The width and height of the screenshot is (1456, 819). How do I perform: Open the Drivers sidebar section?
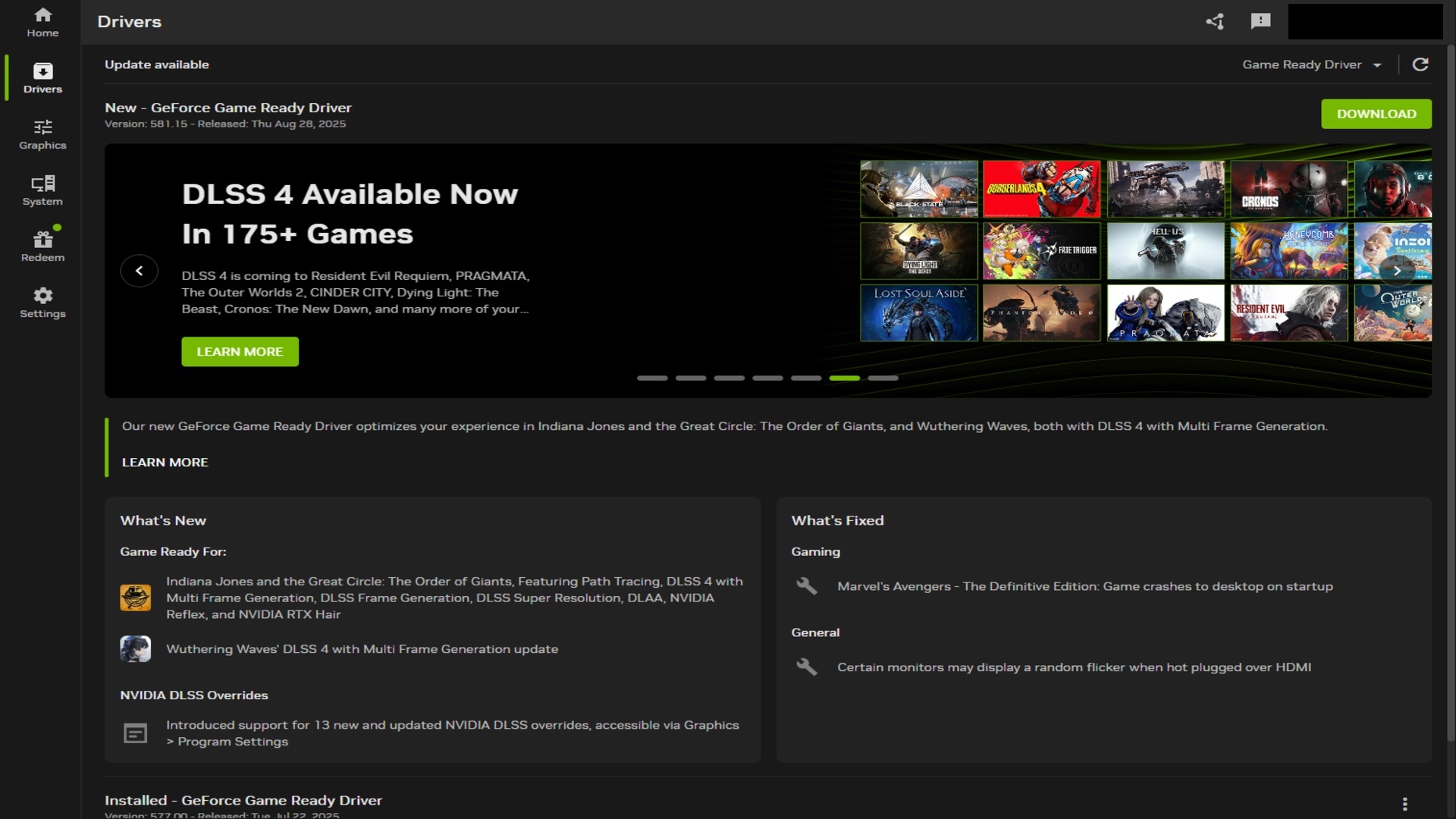[42, 78]
